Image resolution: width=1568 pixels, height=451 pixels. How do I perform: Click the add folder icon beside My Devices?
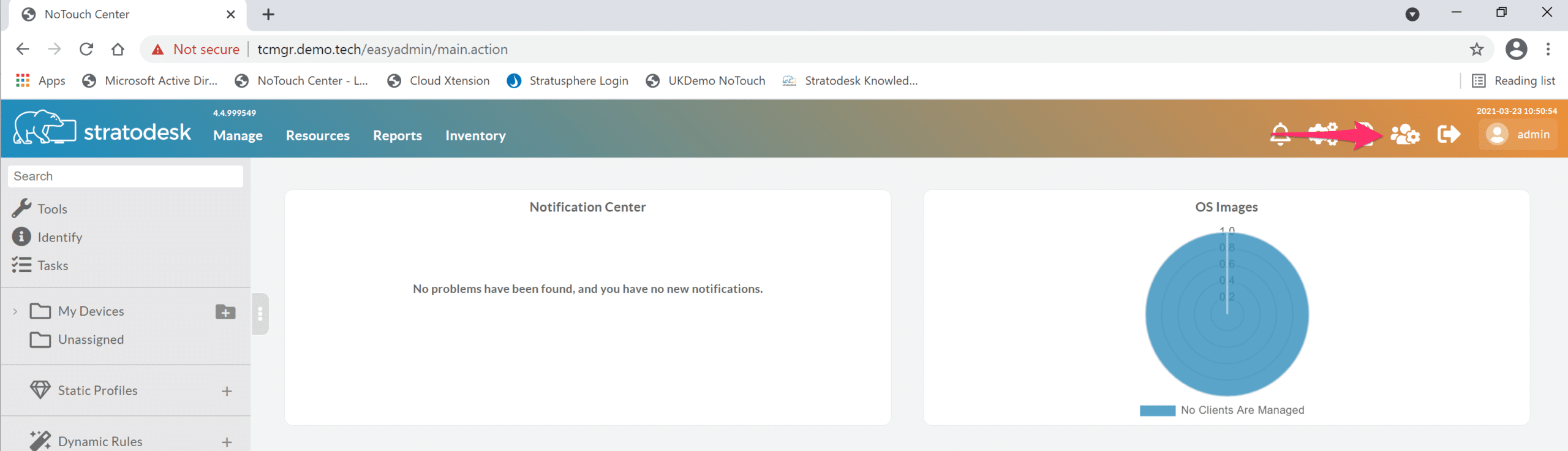click(225, 312)
